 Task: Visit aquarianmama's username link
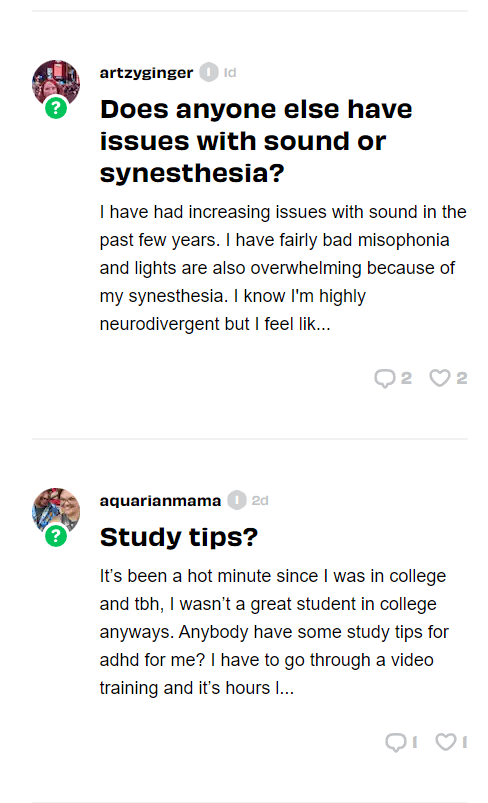point(160,500)
